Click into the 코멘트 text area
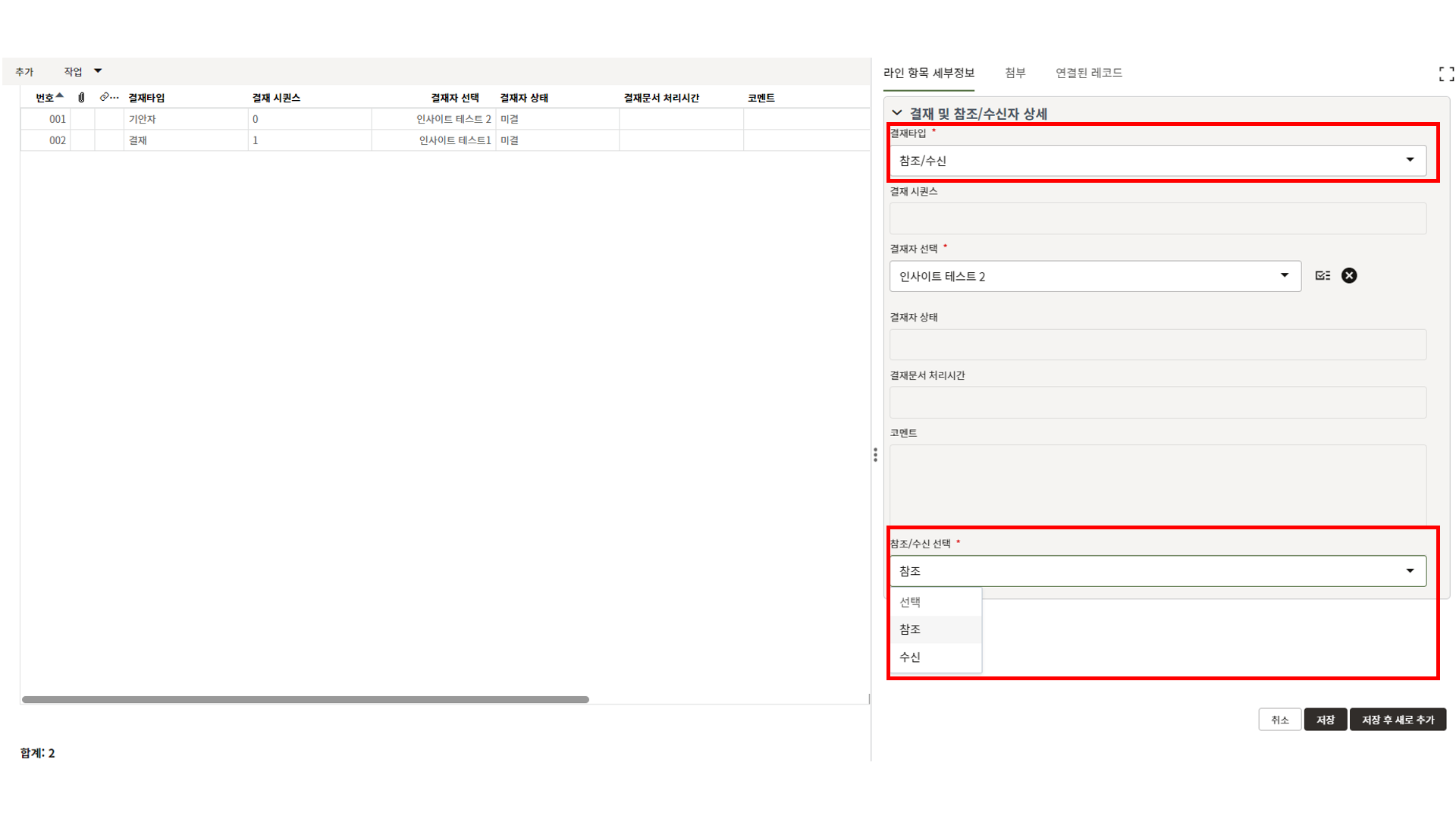The width and height of the screenshot is (1456, 819). [1157, 484]
